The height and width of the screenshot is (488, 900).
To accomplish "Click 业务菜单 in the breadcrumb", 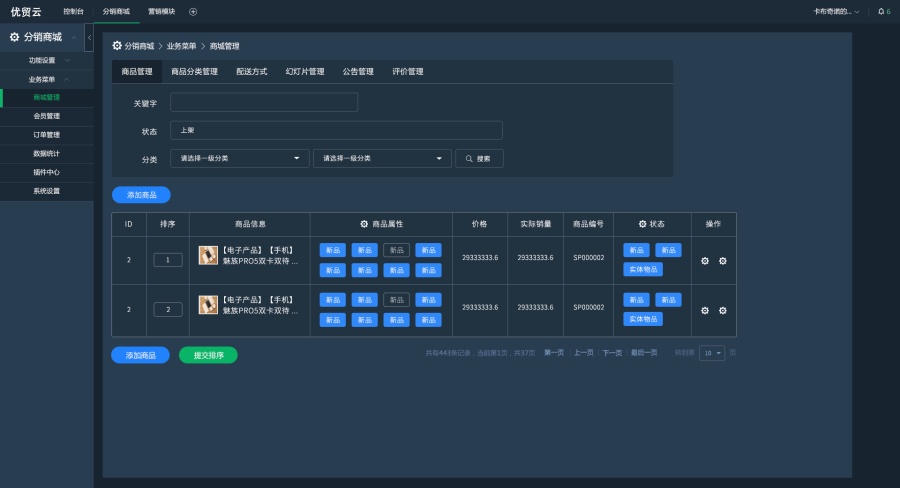I will [x=181, y=46].
